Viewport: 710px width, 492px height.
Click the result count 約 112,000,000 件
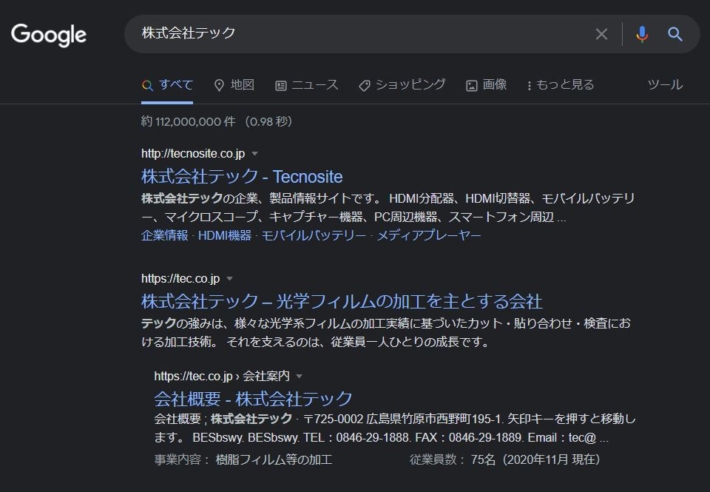[188, 122]
